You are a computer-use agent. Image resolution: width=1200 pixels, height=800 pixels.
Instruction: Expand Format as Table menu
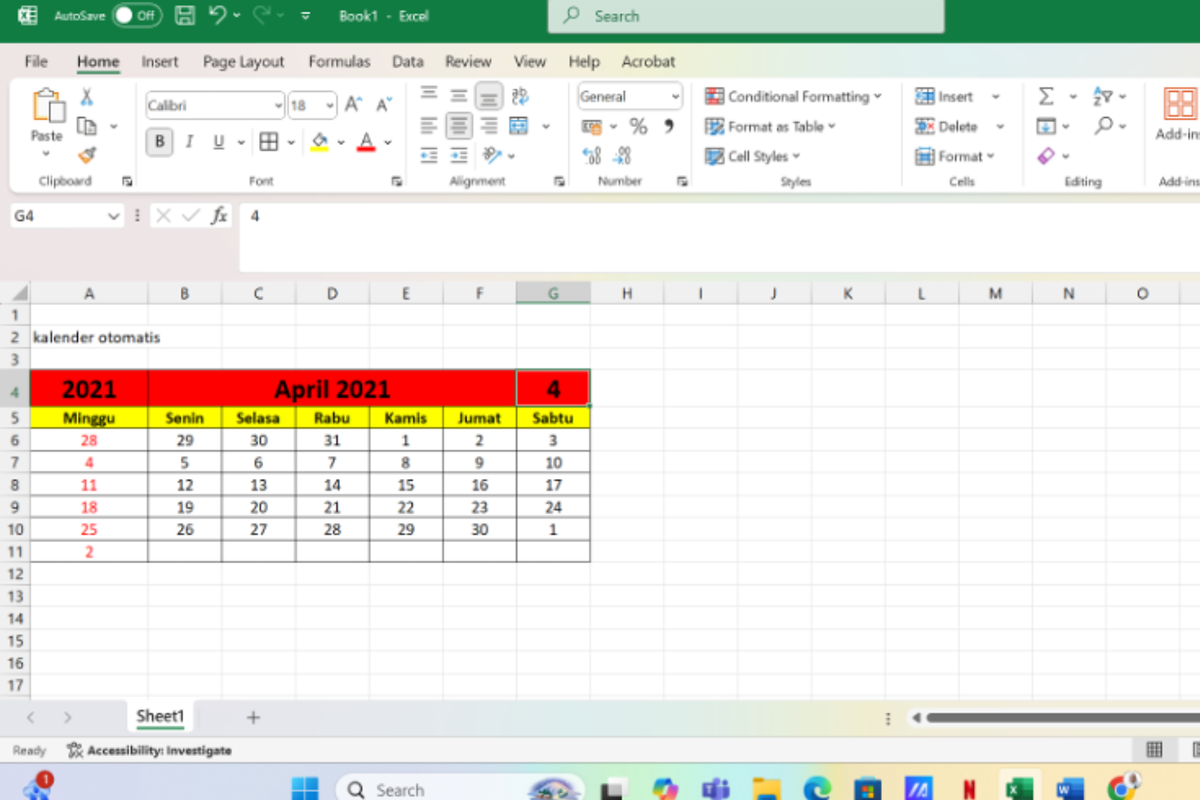[x=770, y=127]
